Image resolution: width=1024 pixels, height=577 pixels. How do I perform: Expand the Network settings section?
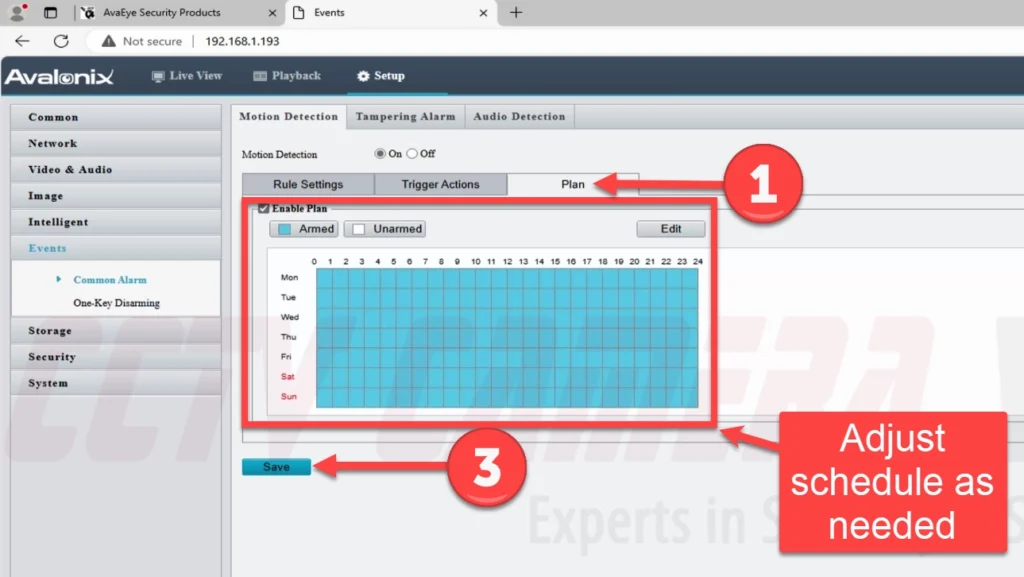(53, 143)
